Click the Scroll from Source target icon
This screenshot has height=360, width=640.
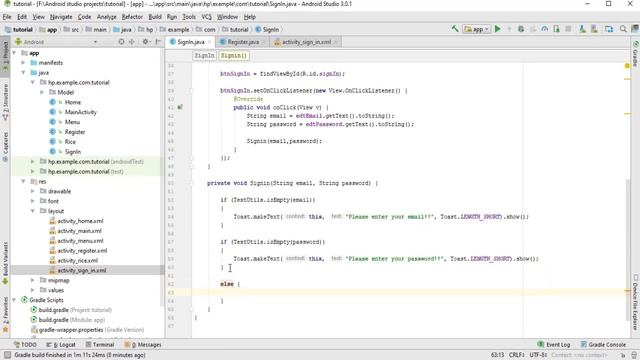click(x=121, y=42)
